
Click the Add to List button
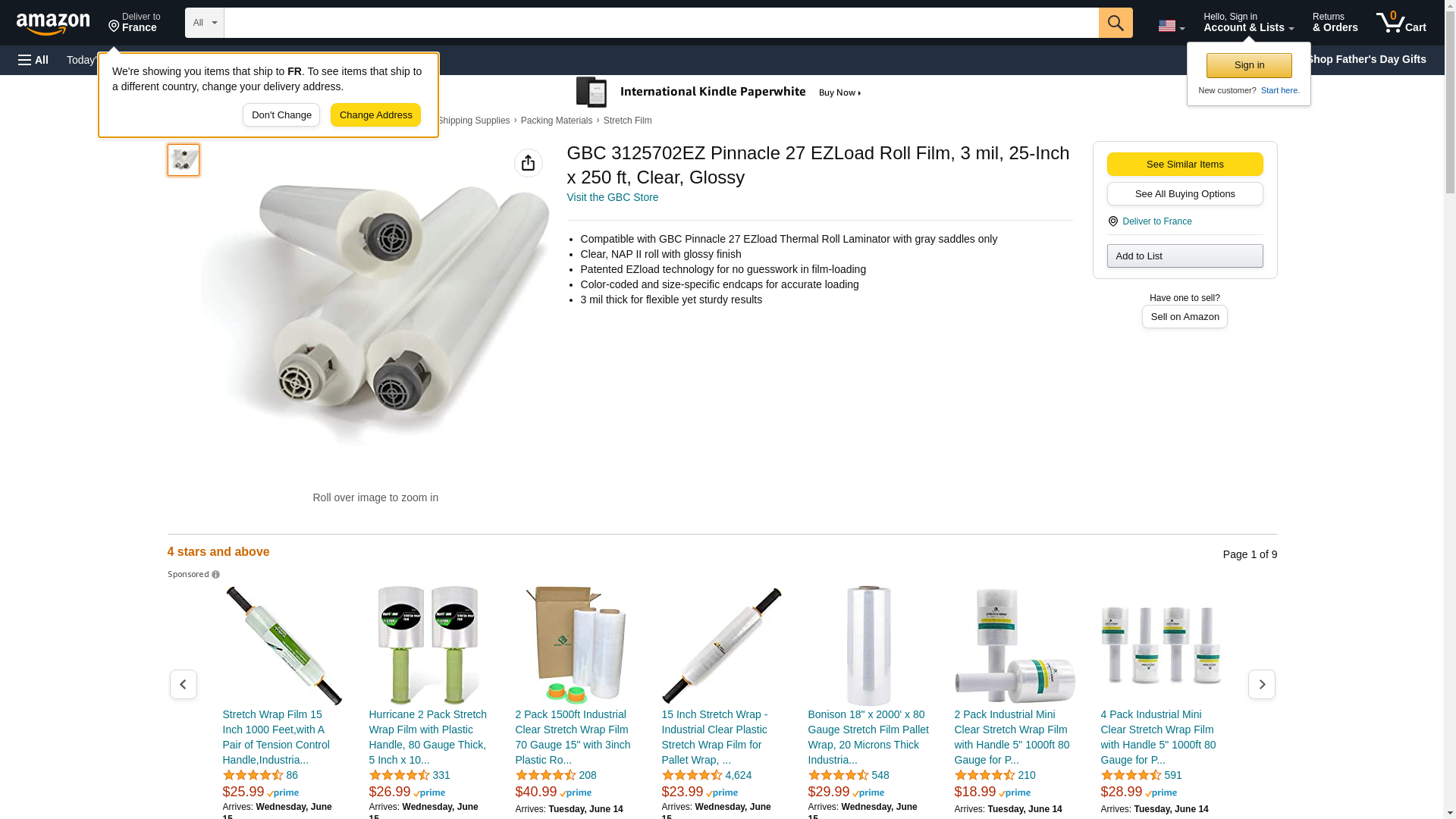pos(1185,256)
